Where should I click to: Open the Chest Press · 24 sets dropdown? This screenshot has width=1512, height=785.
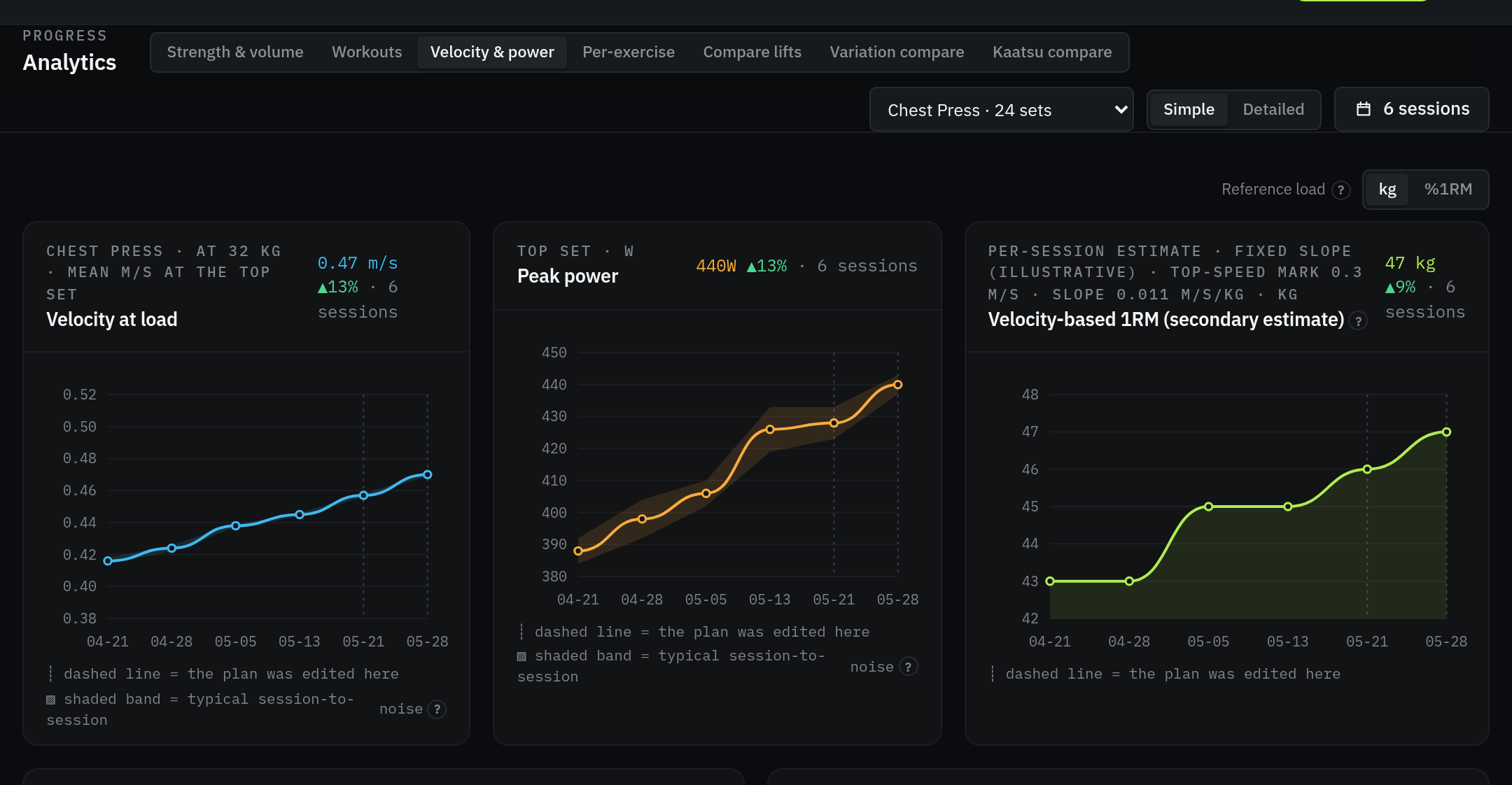click(1001, 110)
